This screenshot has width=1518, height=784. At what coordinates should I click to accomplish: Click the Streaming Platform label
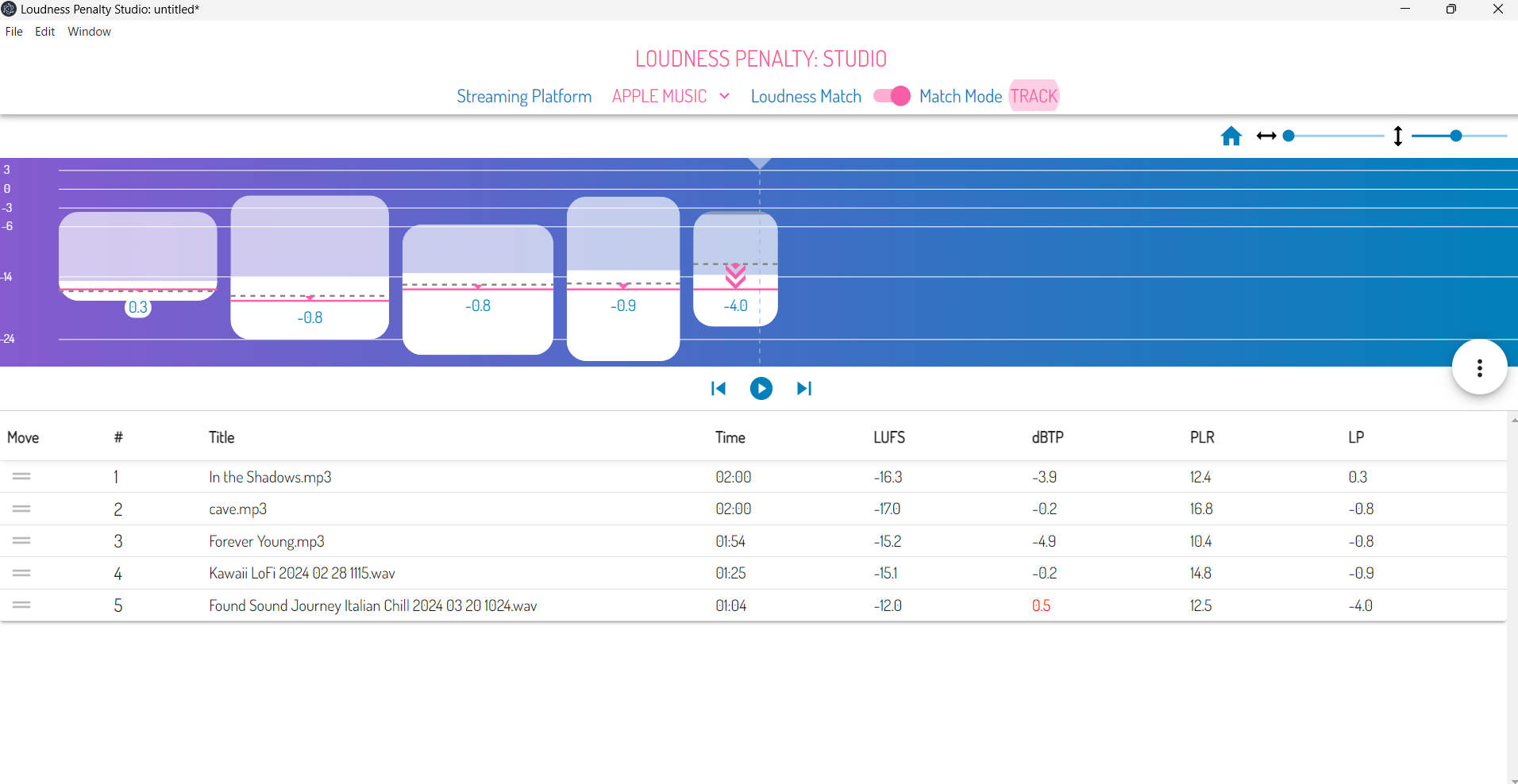(524, 96)
